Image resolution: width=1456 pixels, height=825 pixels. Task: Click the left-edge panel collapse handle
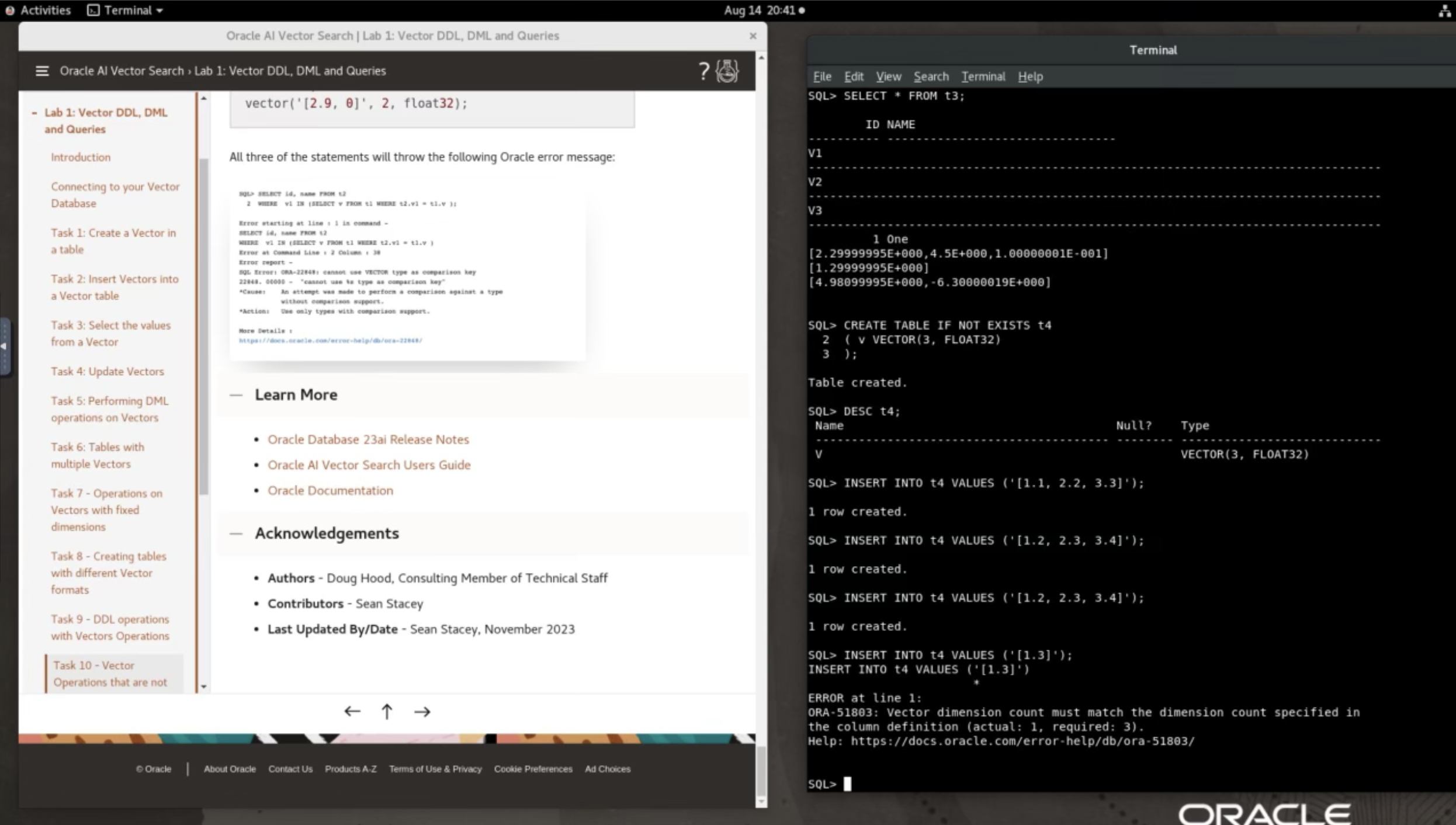click(5, 346)
